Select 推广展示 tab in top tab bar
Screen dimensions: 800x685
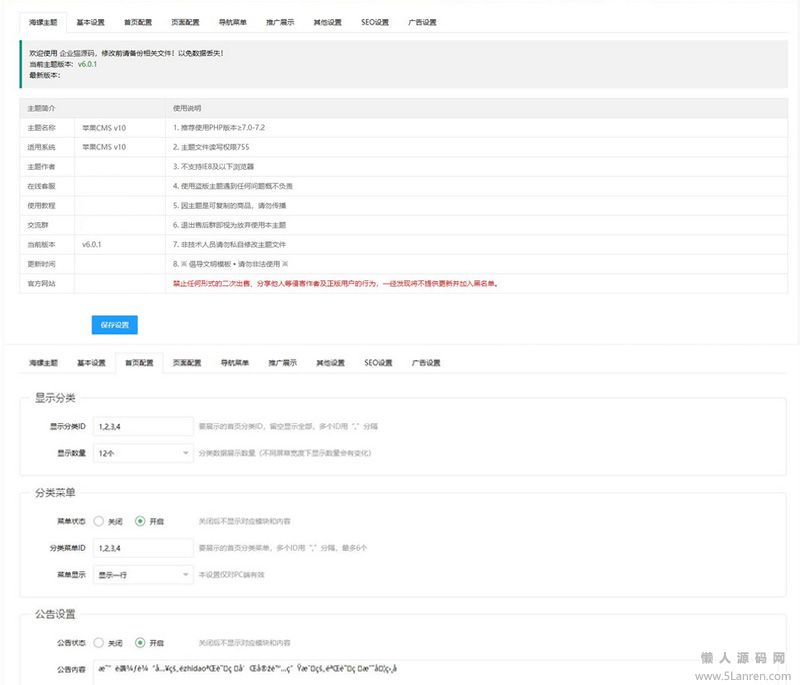pos(280,21)
